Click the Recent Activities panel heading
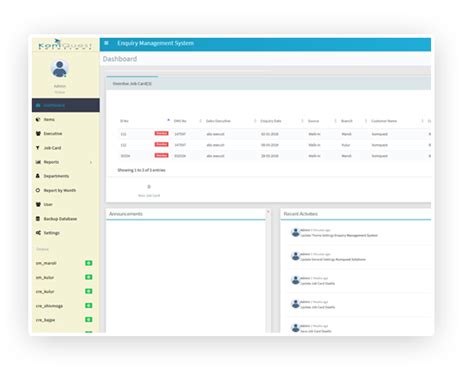474x367 pixels. (301, 214)
